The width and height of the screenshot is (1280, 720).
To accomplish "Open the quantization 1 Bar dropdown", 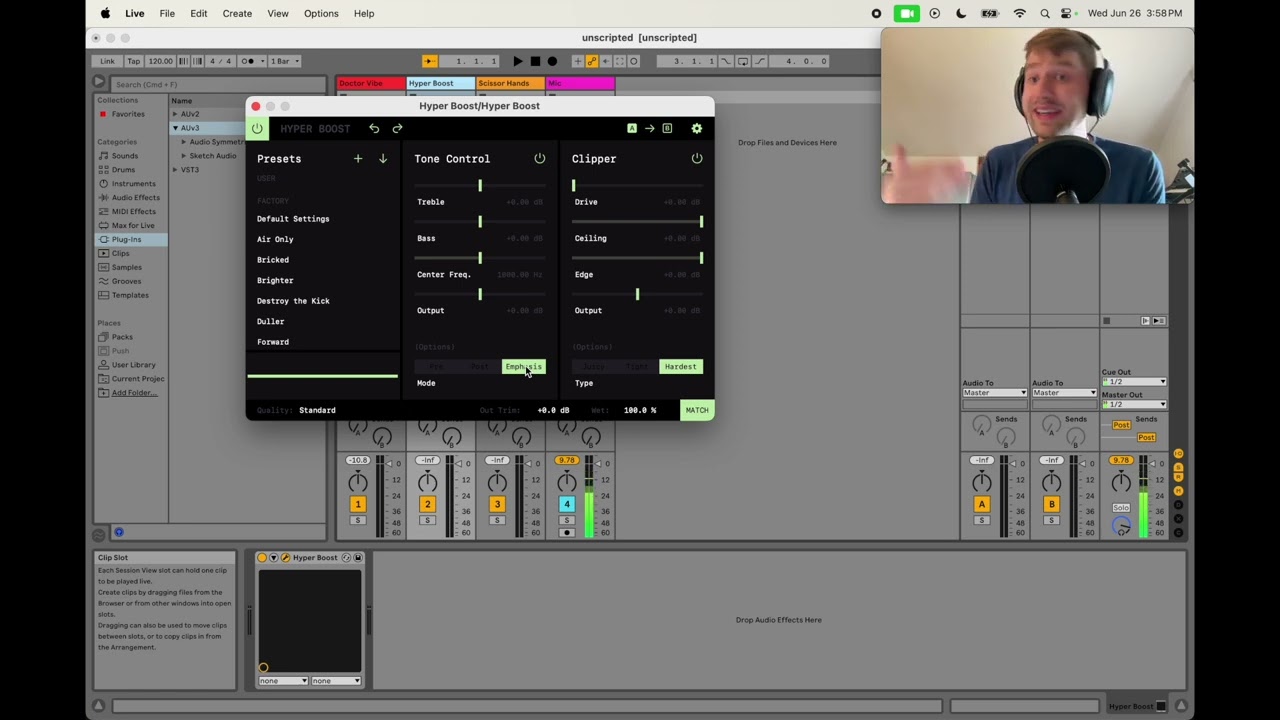I will click(283, 61).
